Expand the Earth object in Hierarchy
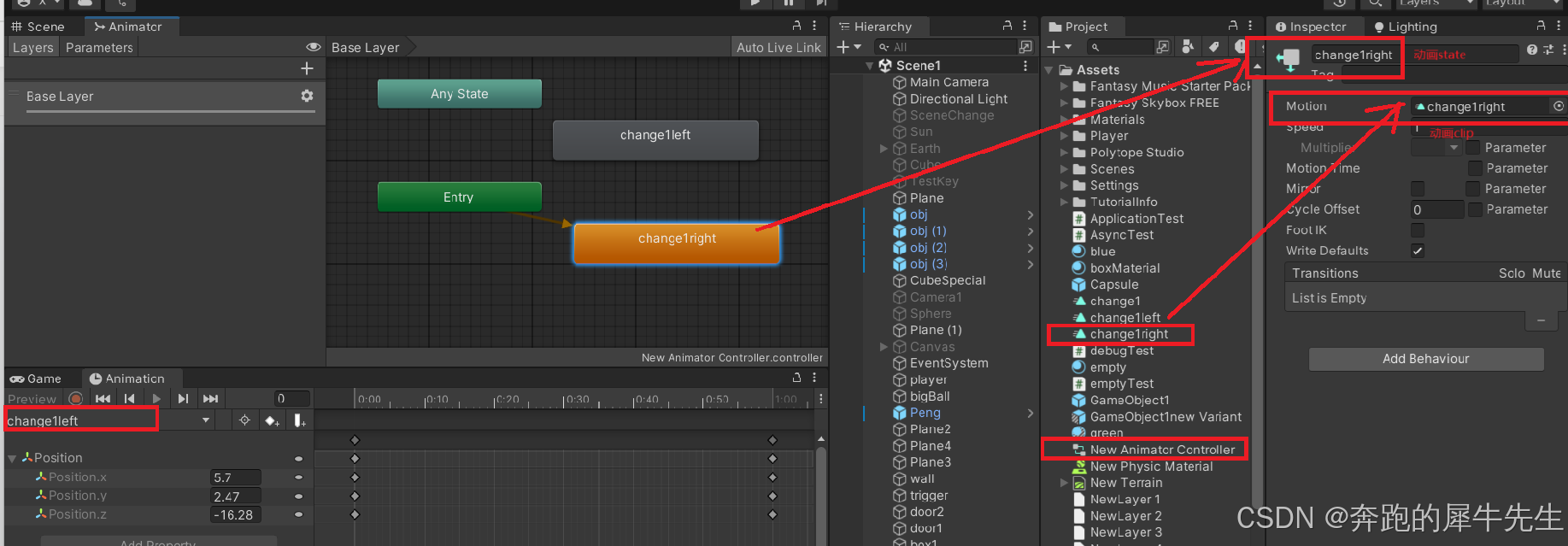The width and height of the screenshot is (1568, 546). 884,149
